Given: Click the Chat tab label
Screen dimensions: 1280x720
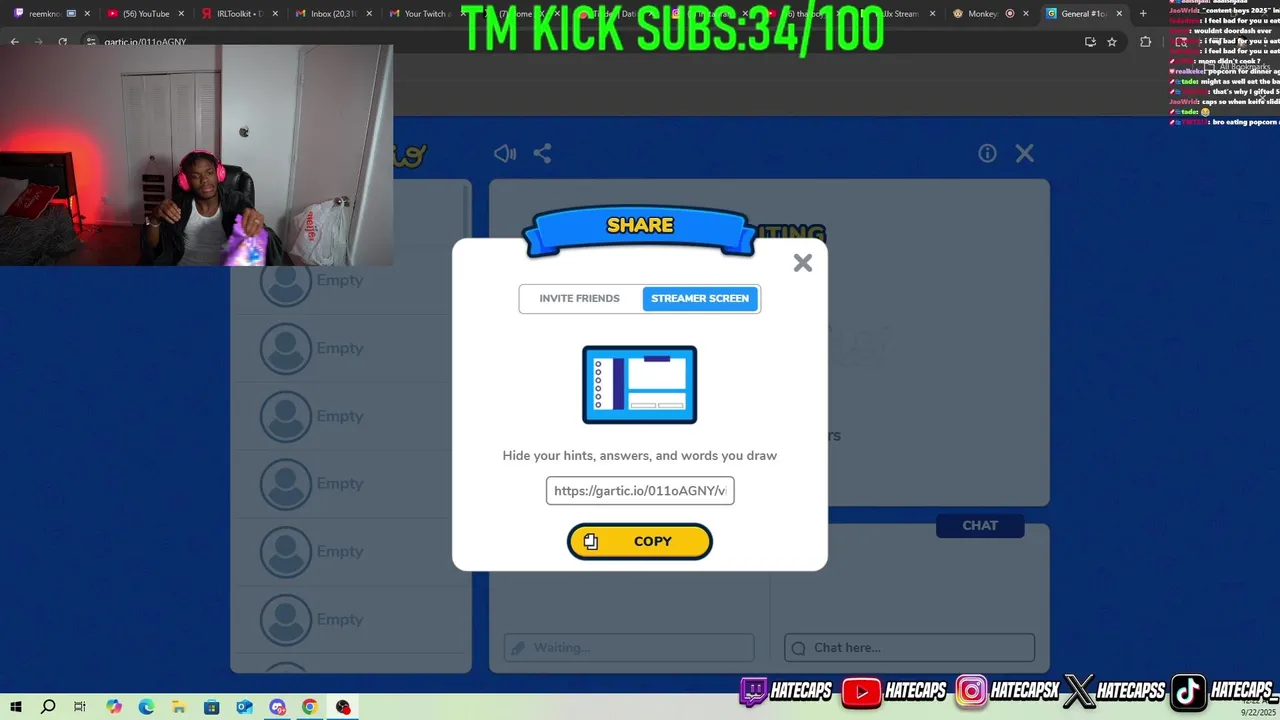Looking at the screenshot, I should [x=980, y=525].
